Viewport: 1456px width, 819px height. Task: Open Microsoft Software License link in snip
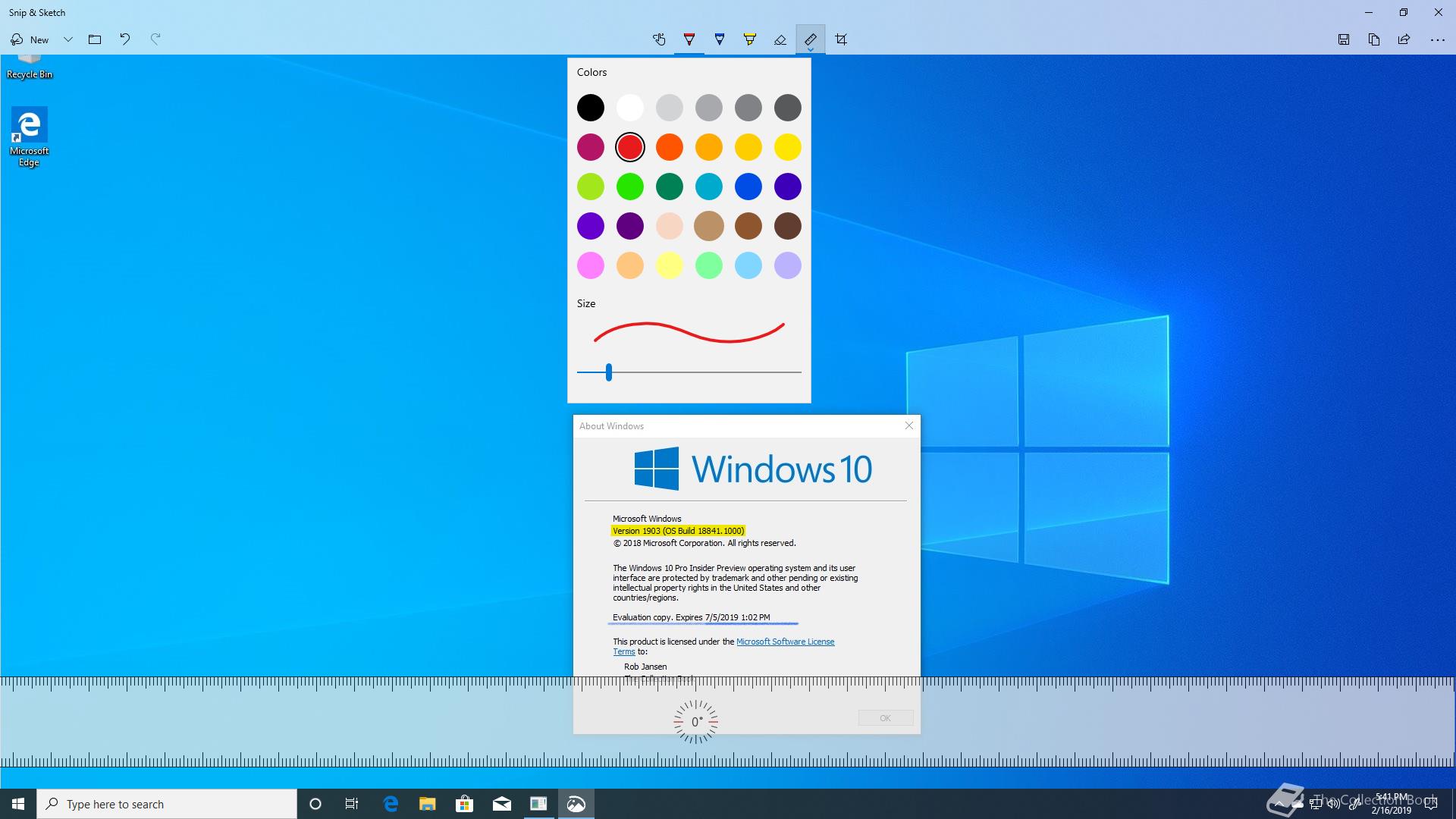pos(786,642)
